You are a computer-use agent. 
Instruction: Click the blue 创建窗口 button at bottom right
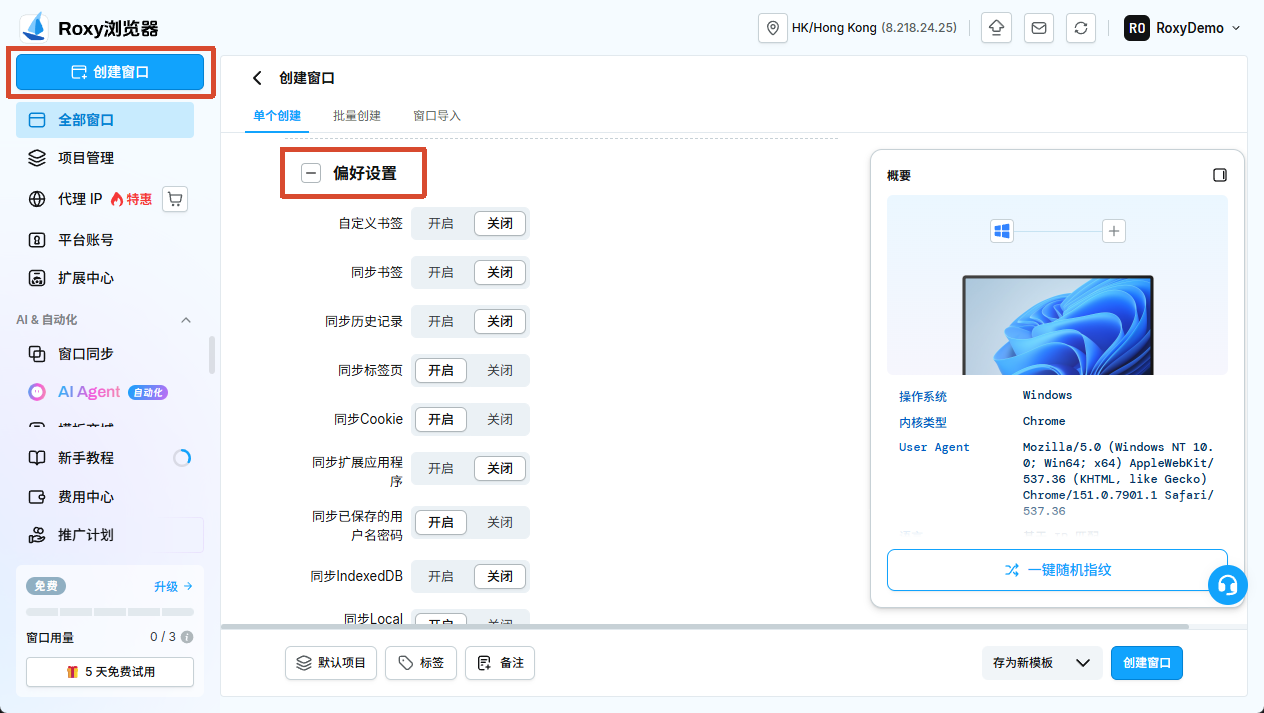(1147, 663)
